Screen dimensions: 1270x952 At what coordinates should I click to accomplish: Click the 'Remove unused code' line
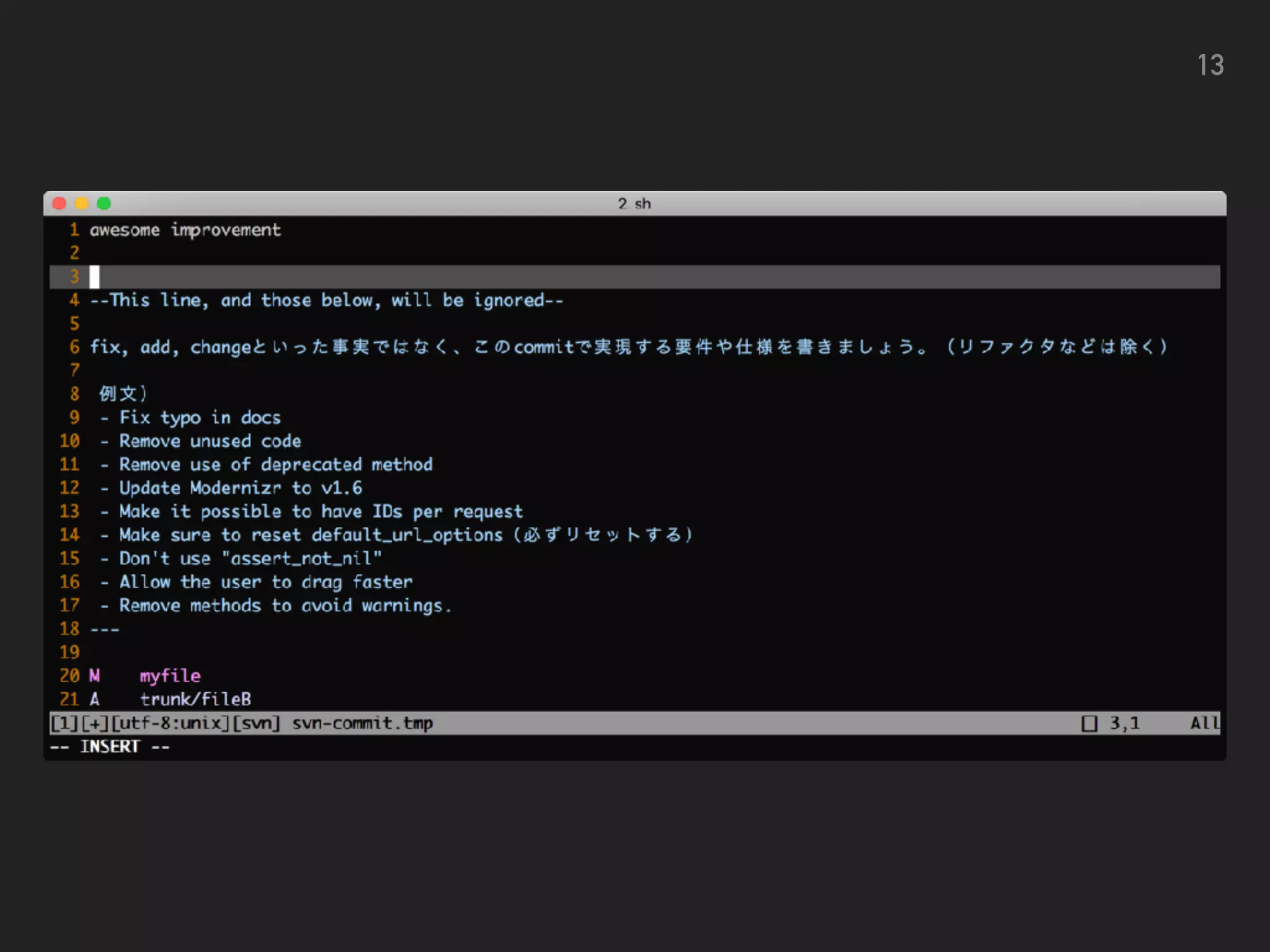210,441
